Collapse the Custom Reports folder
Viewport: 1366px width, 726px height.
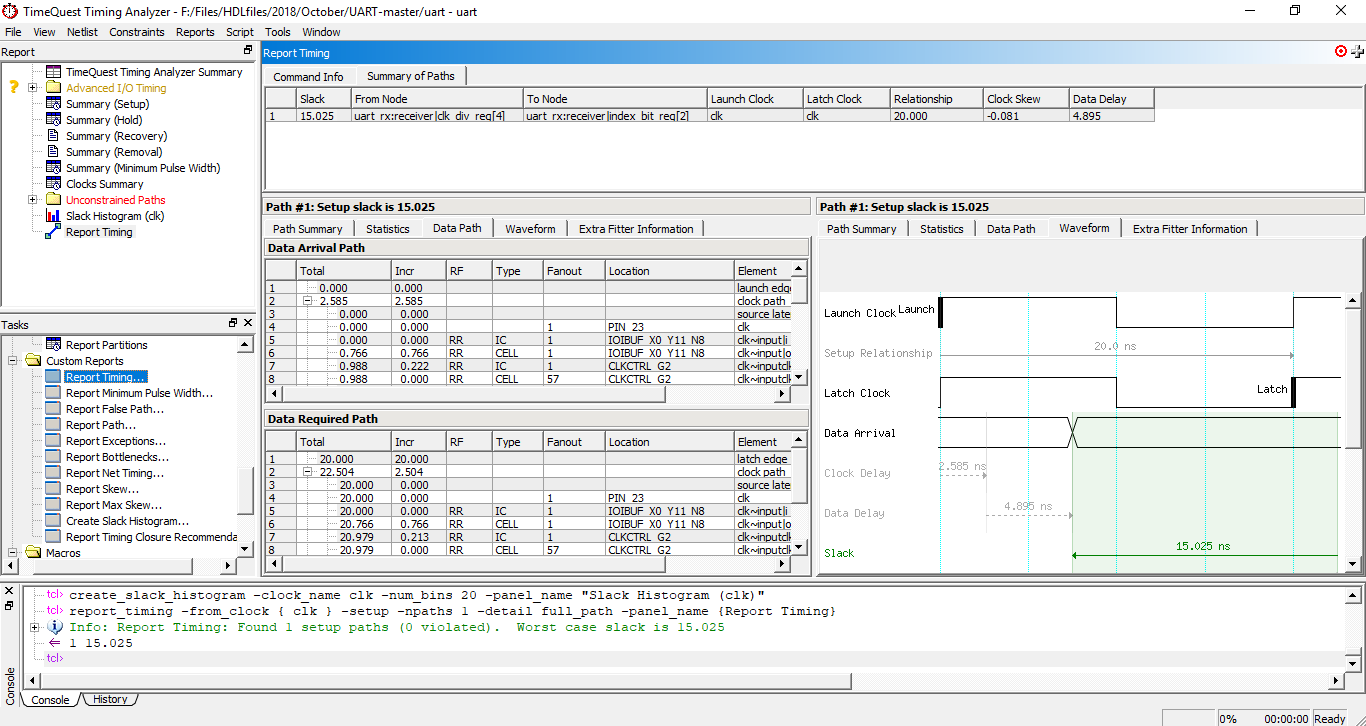pos(12,361)
